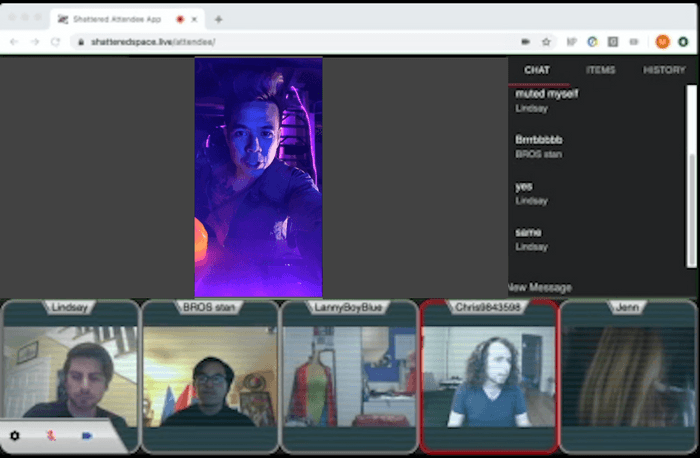
Task: Click the lock icon beside the URL
Action: 81,42
